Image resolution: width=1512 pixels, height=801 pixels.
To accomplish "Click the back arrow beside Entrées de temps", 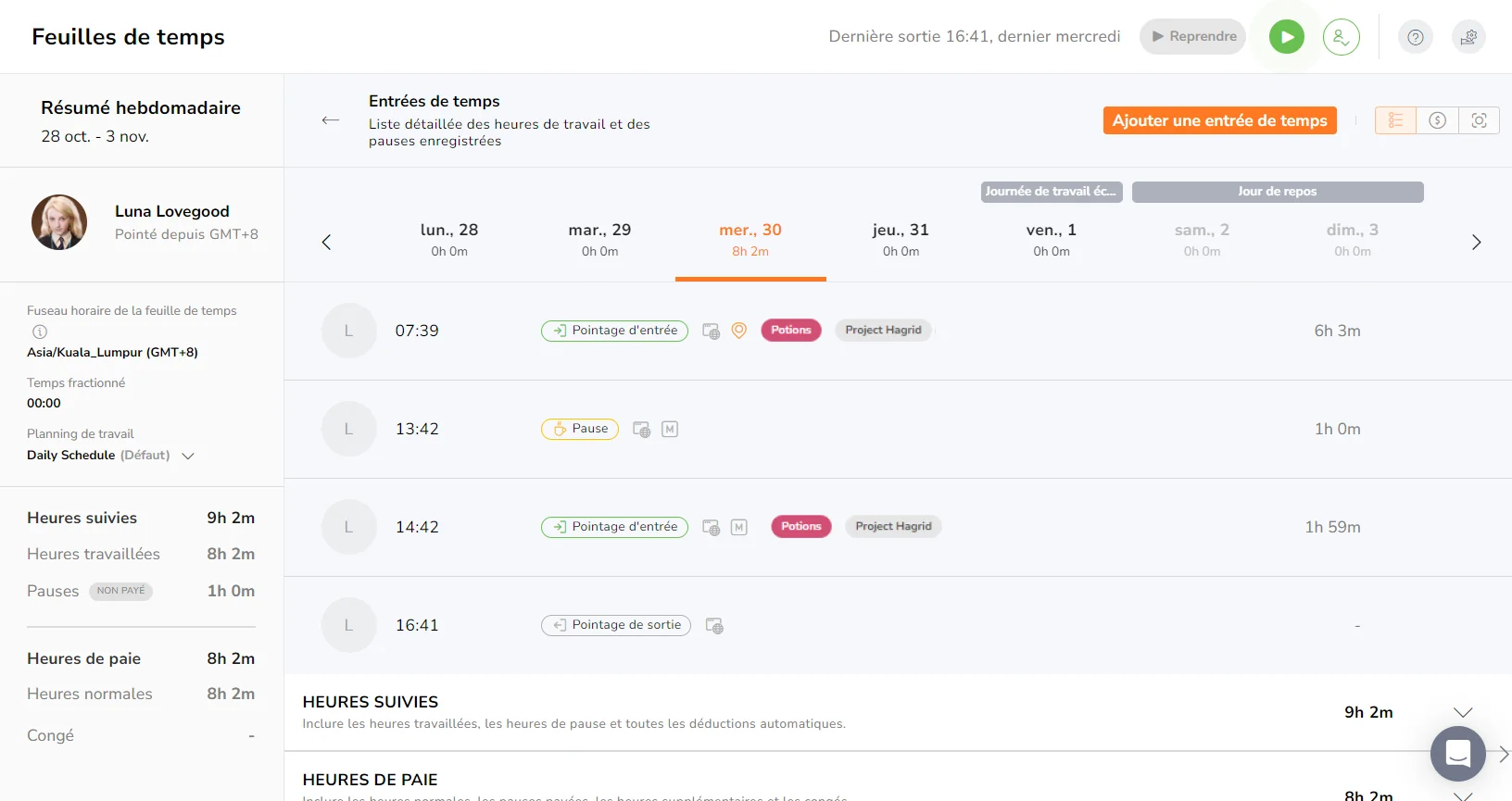I will pyautogui.click(x=330, y=120).
